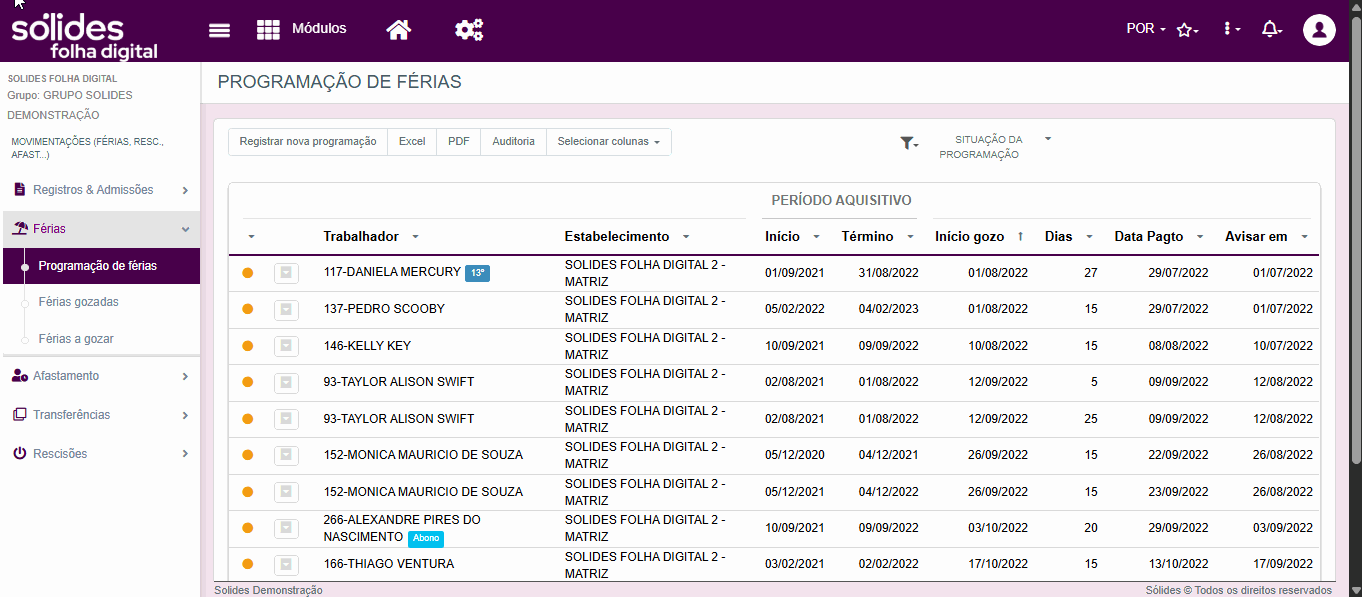The width and height of the screenshot is (1362, 597).
Task: Collapse the Férias sidebar section
Action: tap(100, 229)
